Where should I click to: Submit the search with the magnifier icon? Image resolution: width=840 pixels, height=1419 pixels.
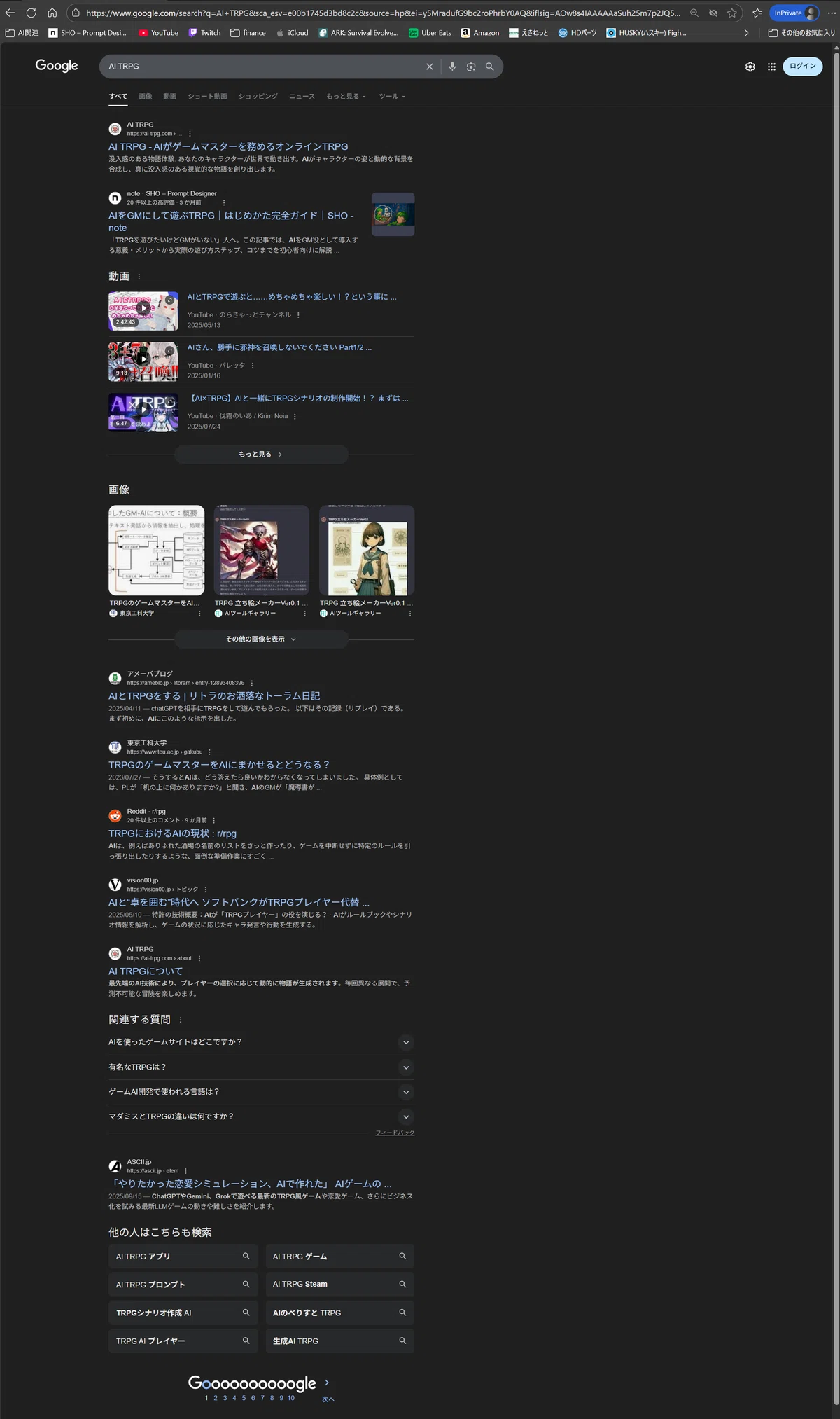(490, 67)
